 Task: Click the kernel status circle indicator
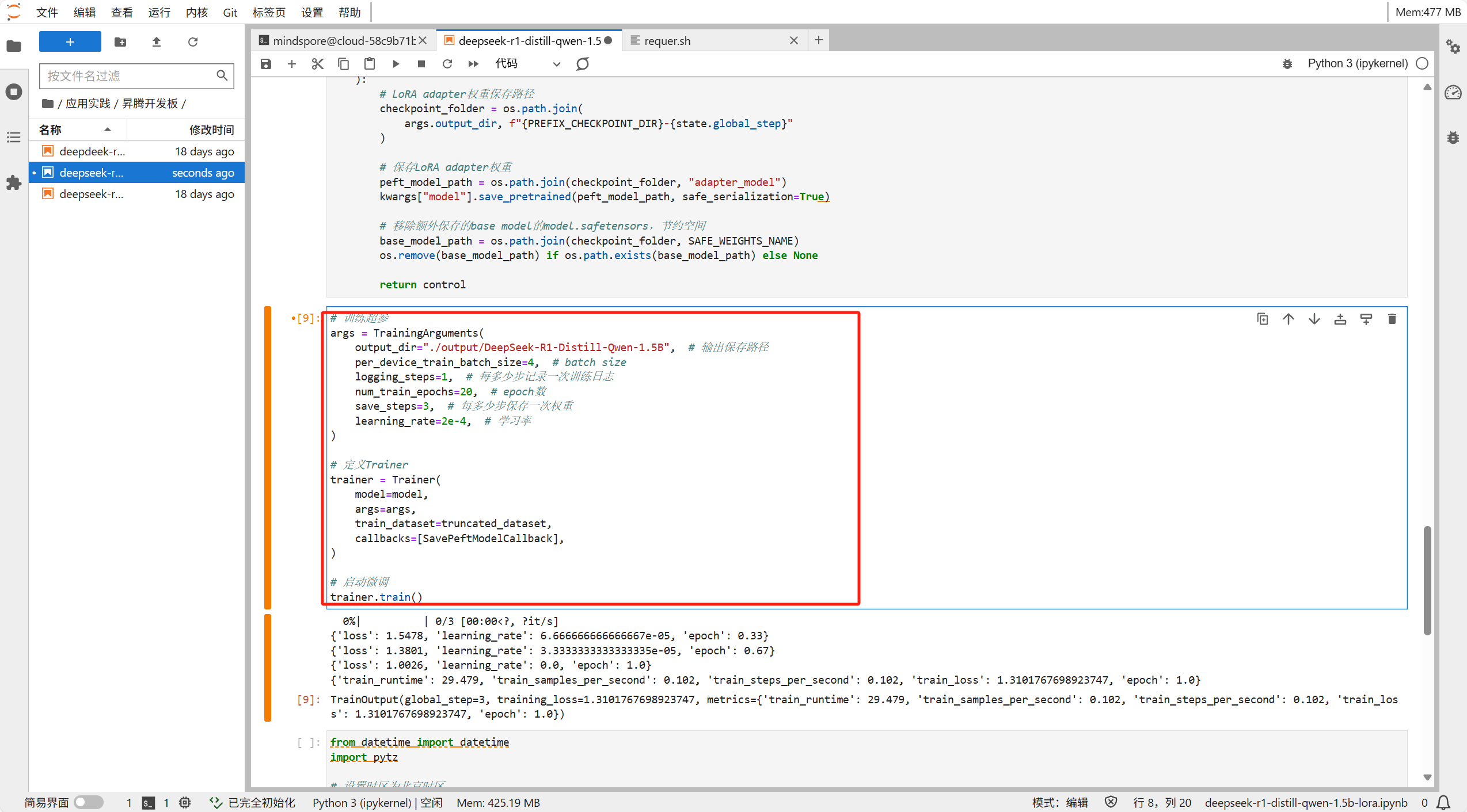[1422, 63]
